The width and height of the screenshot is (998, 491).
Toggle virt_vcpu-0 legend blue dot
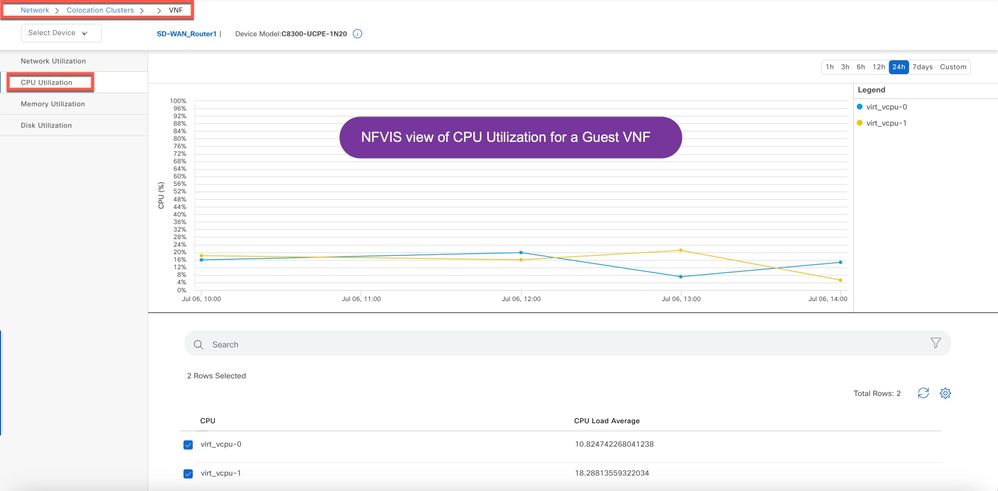pyautogui.click(x=860, y=107)
